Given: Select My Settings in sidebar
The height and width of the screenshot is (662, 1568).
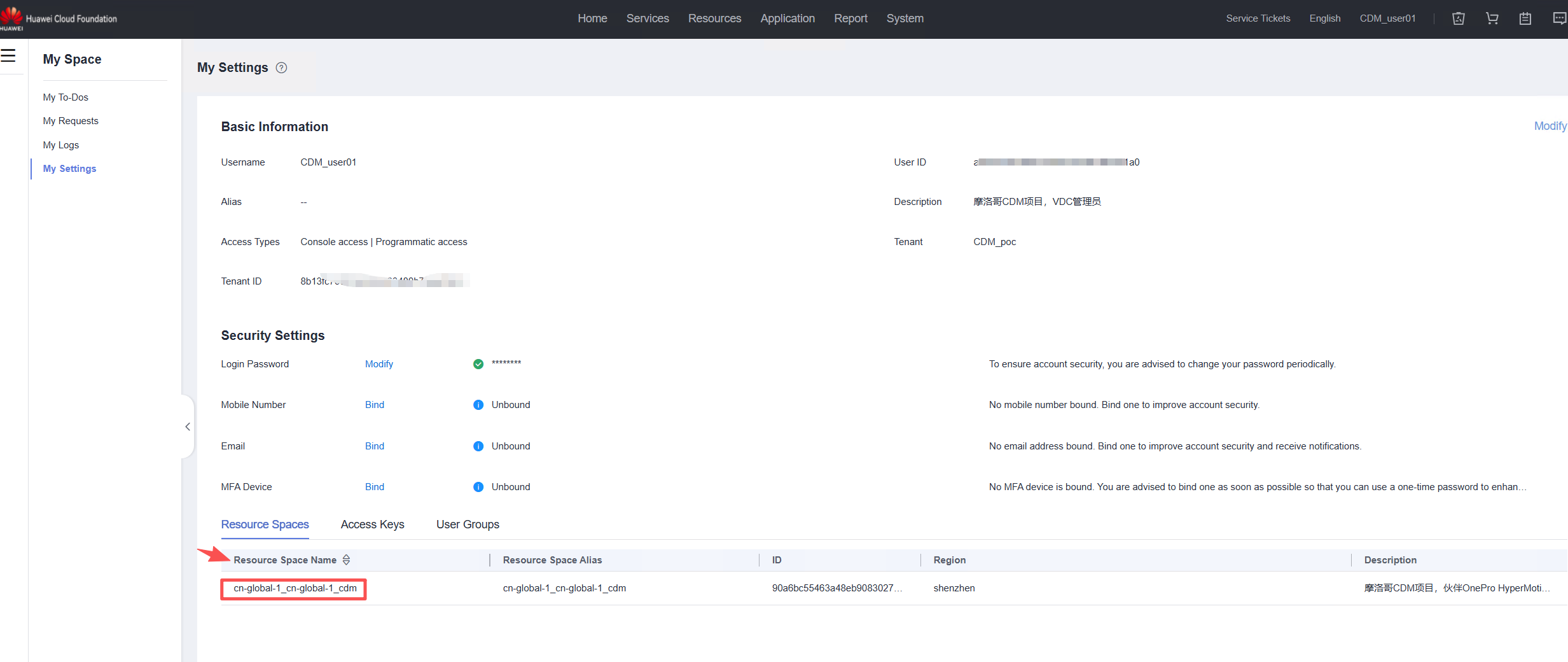Looking at the screenshot, I should (69, 169).
